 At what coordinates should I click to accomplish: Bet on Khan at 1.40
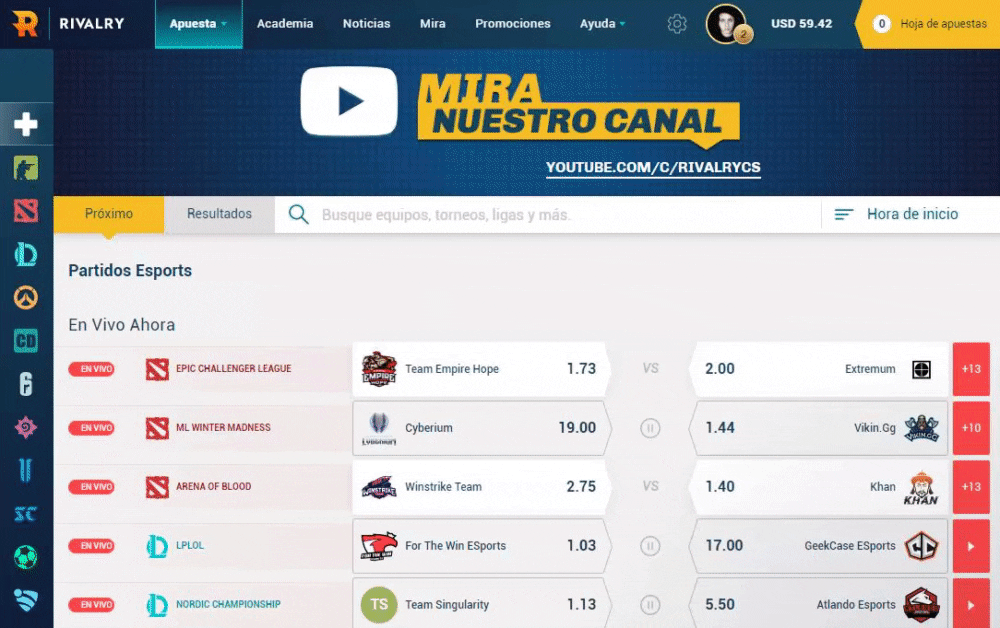pyautogui.click(x=819, y=487)
